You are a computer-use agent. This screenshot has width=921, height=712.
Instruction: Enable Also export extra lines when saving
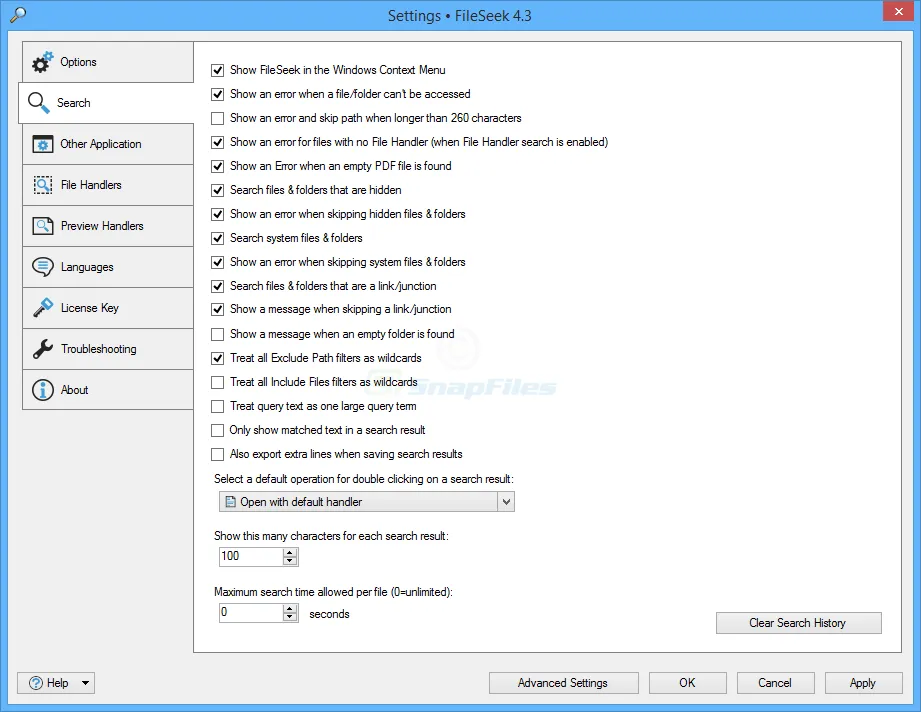[x=217, y=455]
